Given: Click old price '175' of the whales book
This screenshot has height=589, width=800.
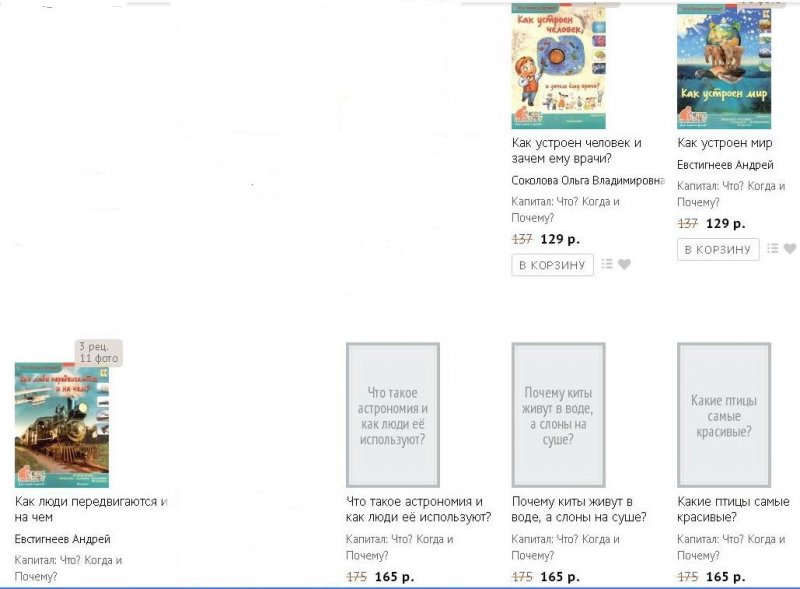Looking at the screenshot, I should click(522, 577).
